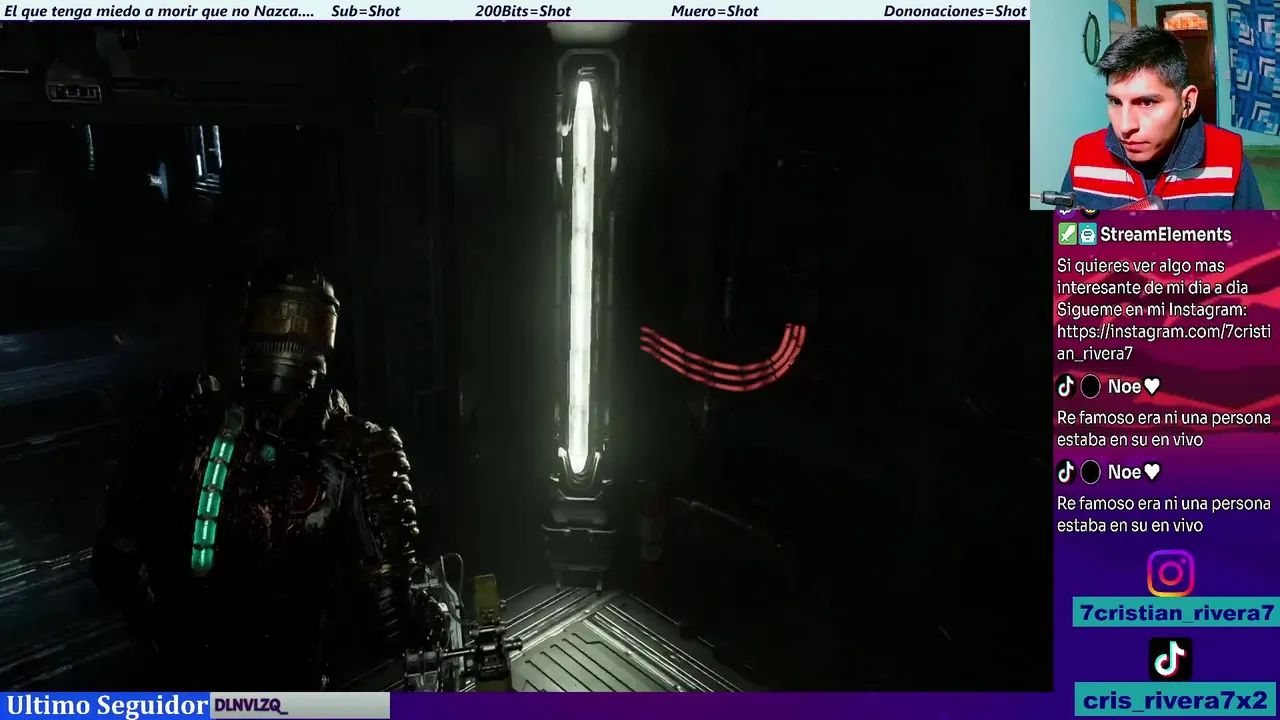This screenshot has width=1280, height=720.
Task: Click the streamer webcam feed
Action: [x=1155, y=104]
